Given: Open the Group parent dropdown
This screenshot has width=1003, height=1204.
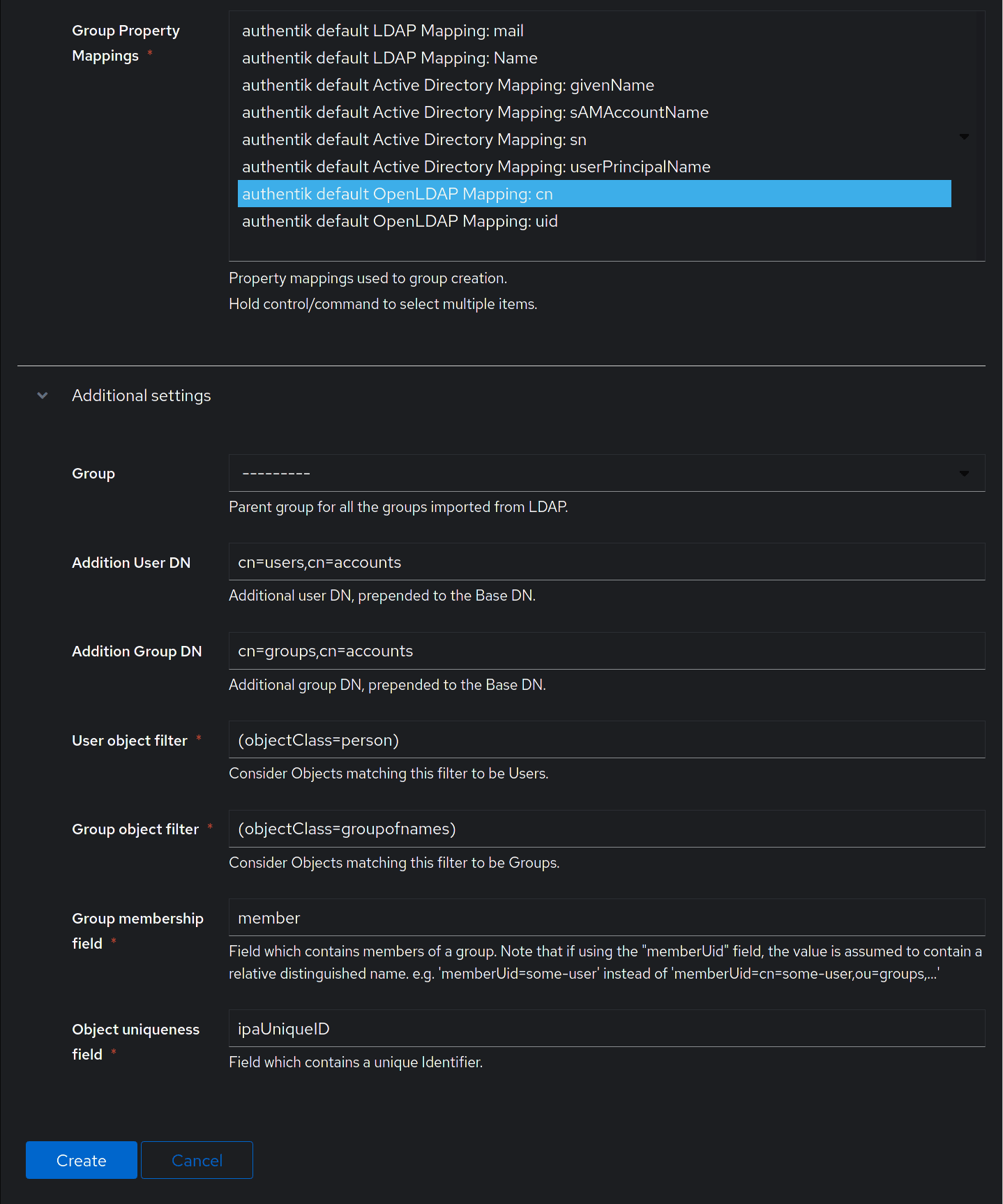Looking at the screenshot, I should [606, 474].
